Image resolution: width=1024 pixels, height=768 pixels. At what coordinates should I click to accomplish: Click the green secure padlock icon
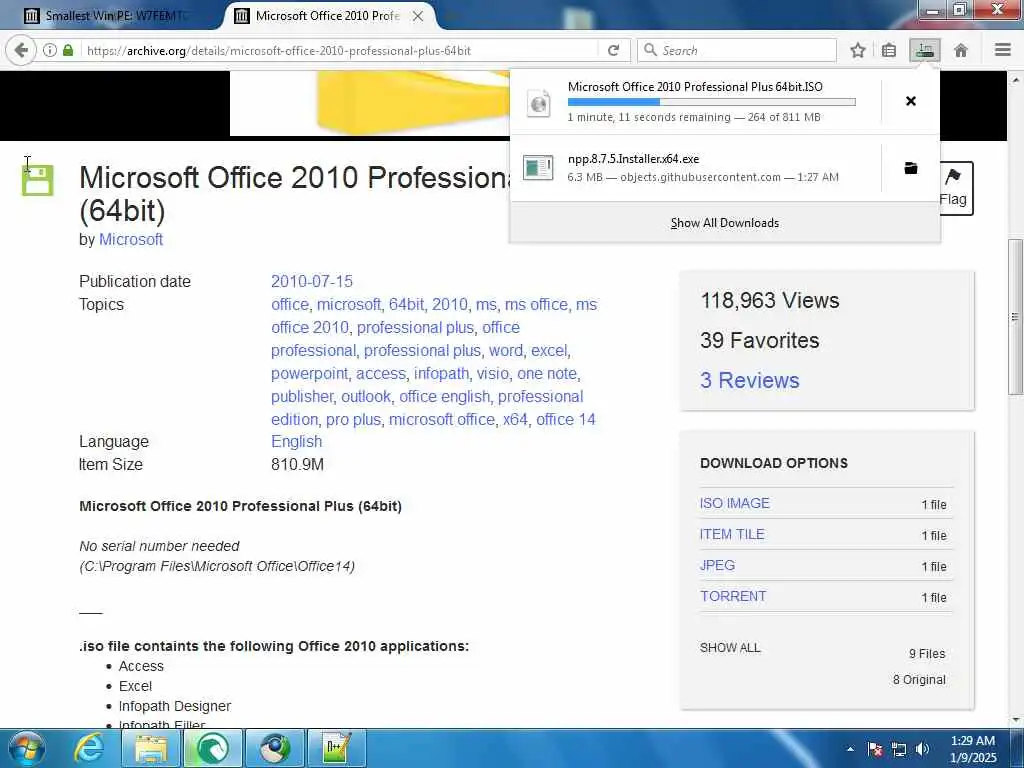pyautogui.click(x=68, y=50)
